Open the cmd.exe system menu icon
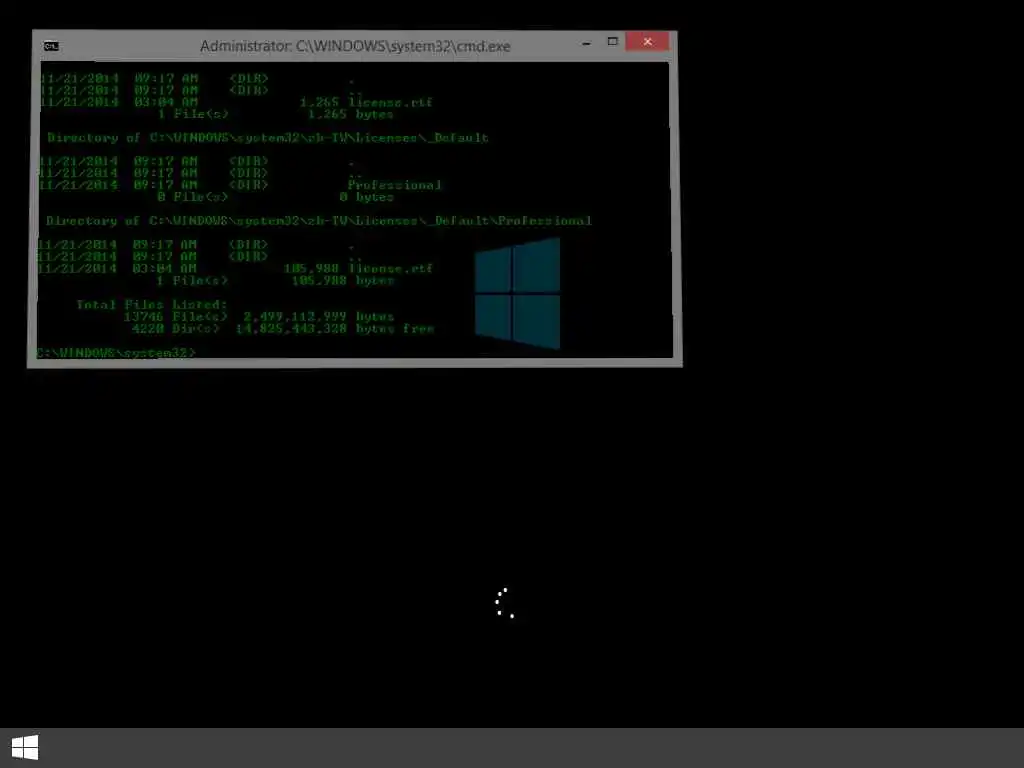1024x768 pixels. coord(51,46)
